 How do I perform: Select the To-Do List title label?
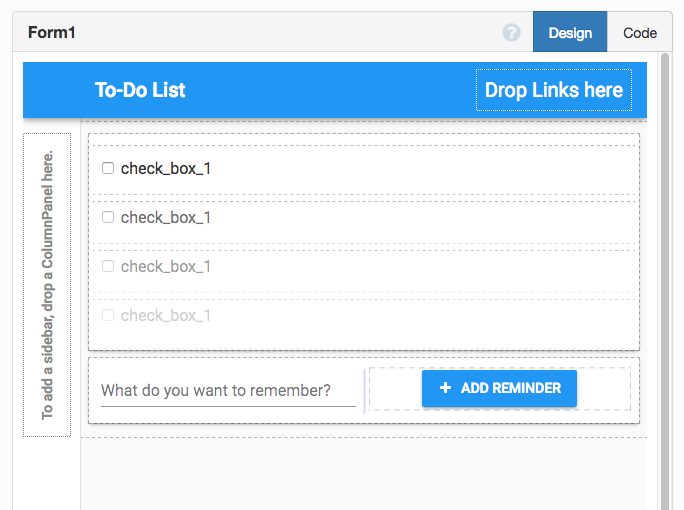pos(140,90)
